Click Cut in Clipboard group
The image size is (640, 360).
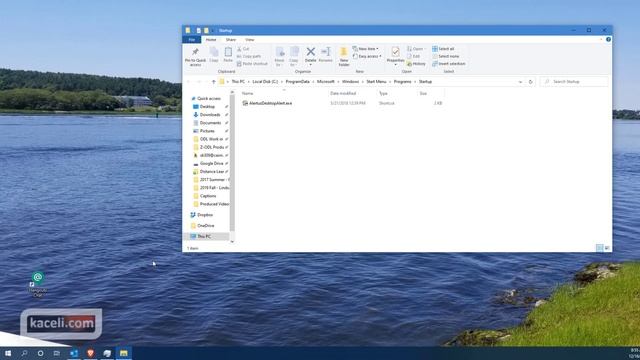tap(243, 49)
